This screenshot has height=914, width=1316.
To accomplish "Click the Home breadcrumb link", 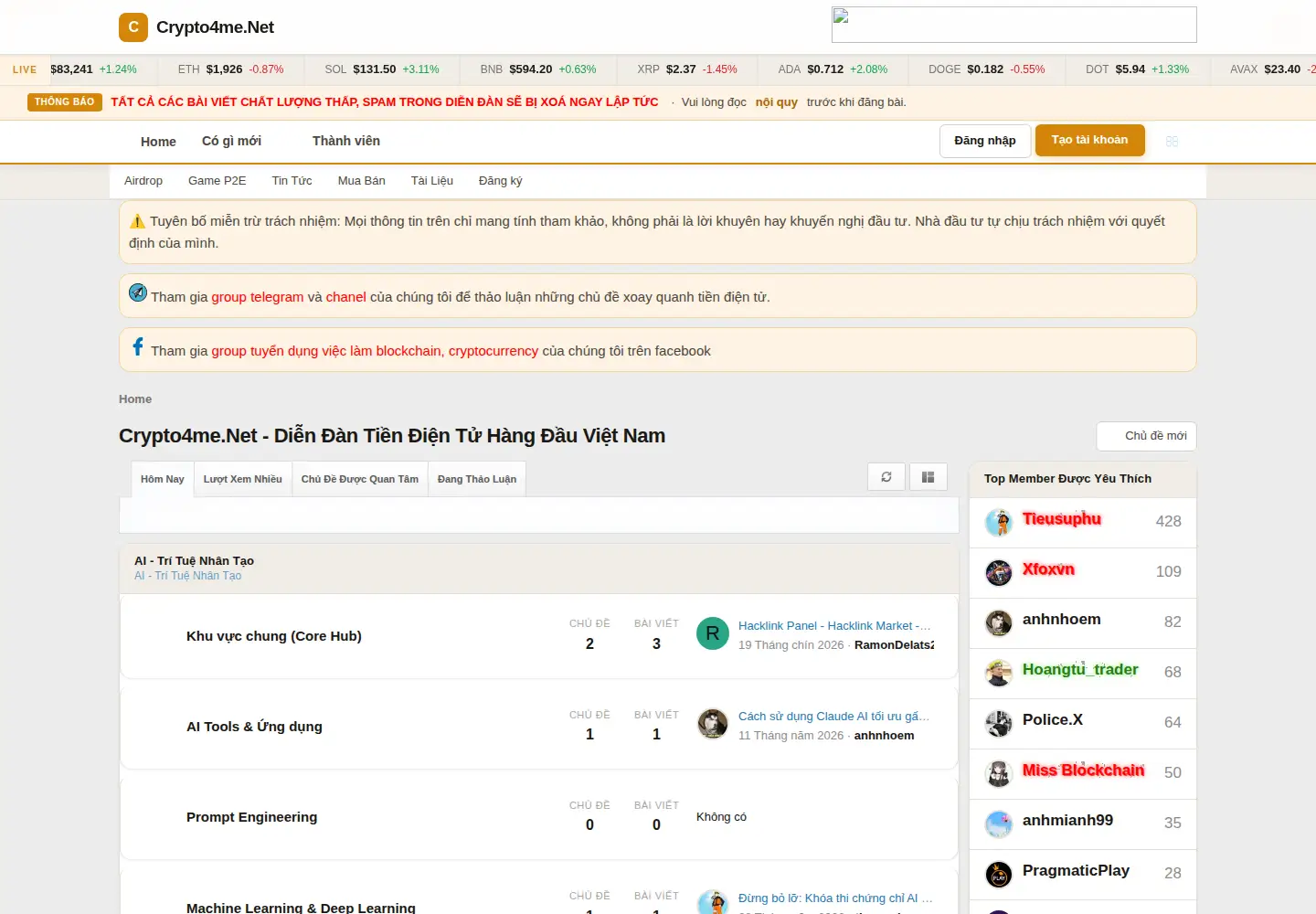I will [x=135, y=399].
